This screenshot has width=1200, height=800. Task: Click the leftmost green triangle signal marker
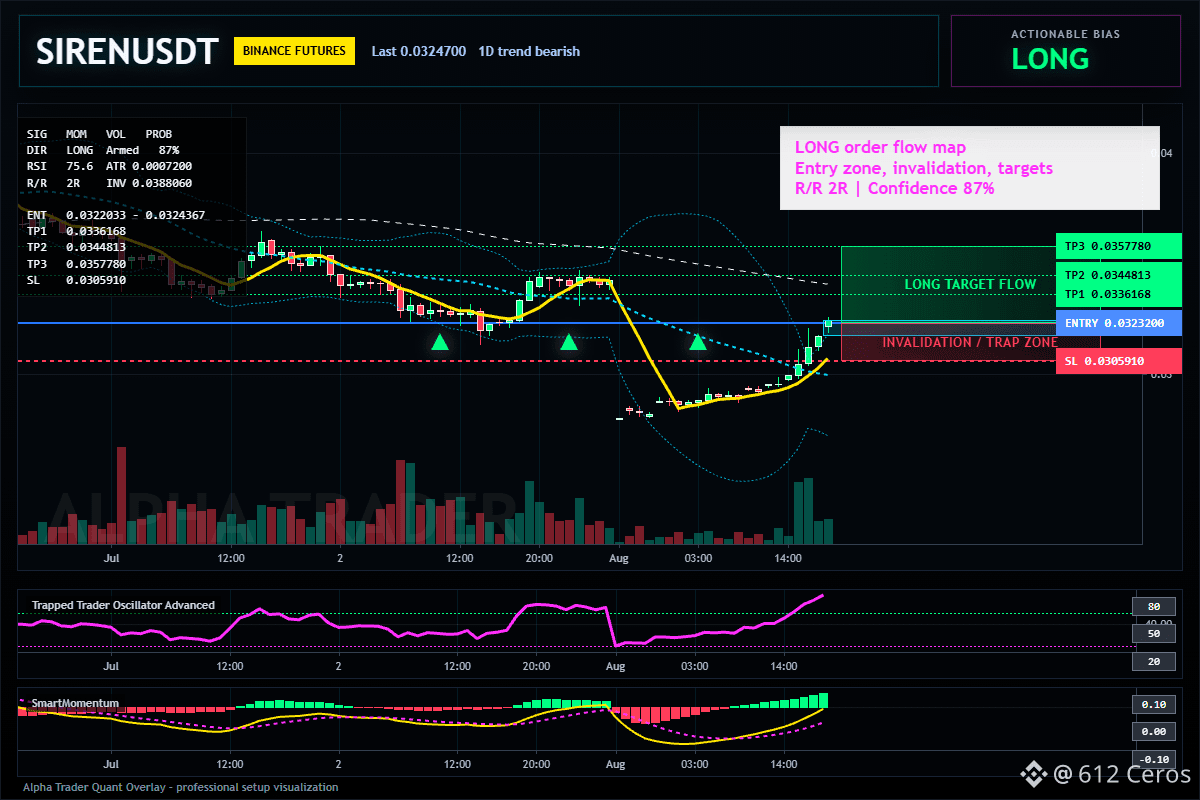tap(440, 342)
